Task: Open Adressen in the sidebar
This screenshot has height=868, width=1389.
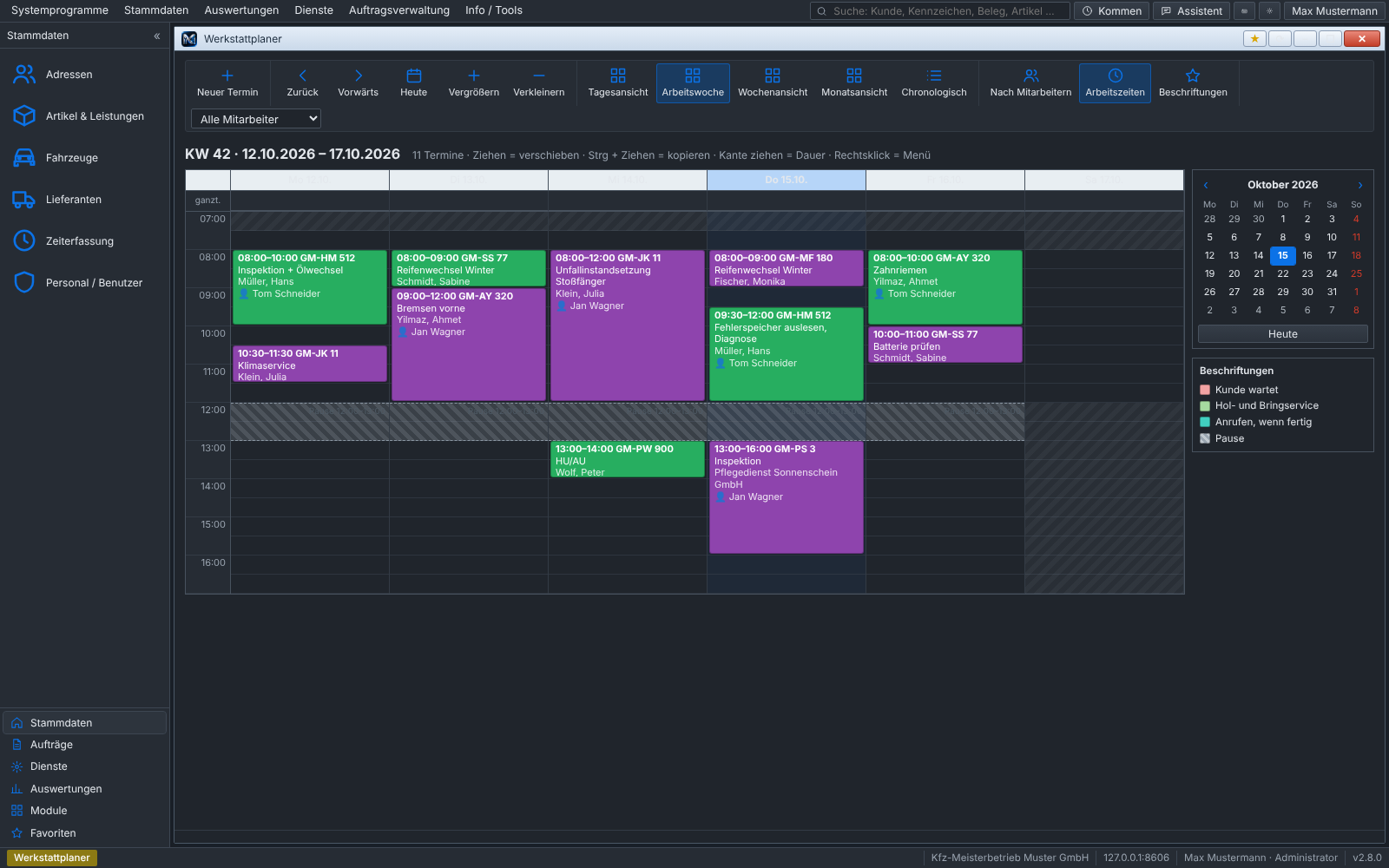Action: pos(85,75)
